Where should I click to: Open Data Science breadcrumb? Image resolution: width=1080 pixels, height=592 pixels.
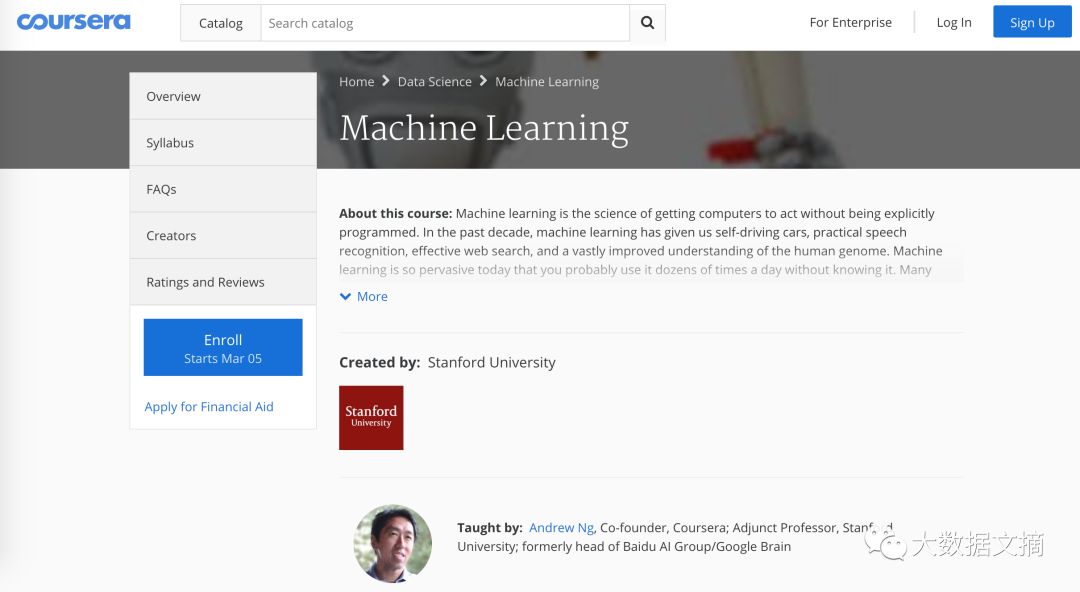click(435, 81)
